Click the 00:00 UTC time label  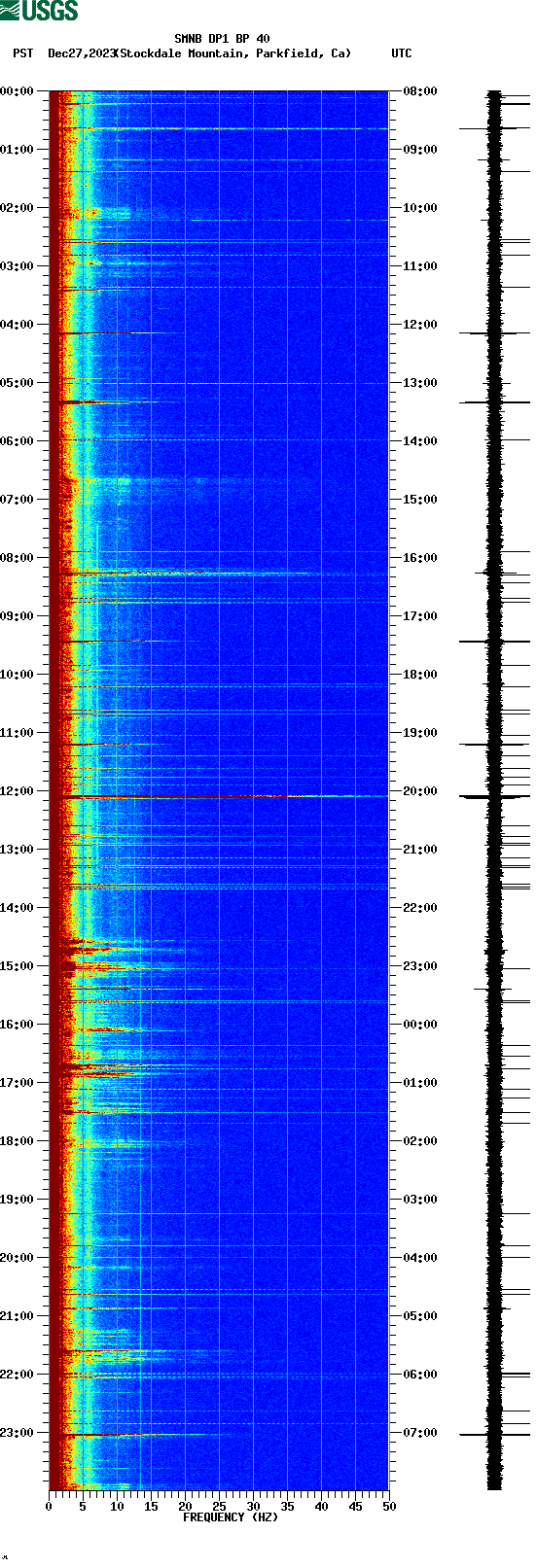(x=419, y=1025)
